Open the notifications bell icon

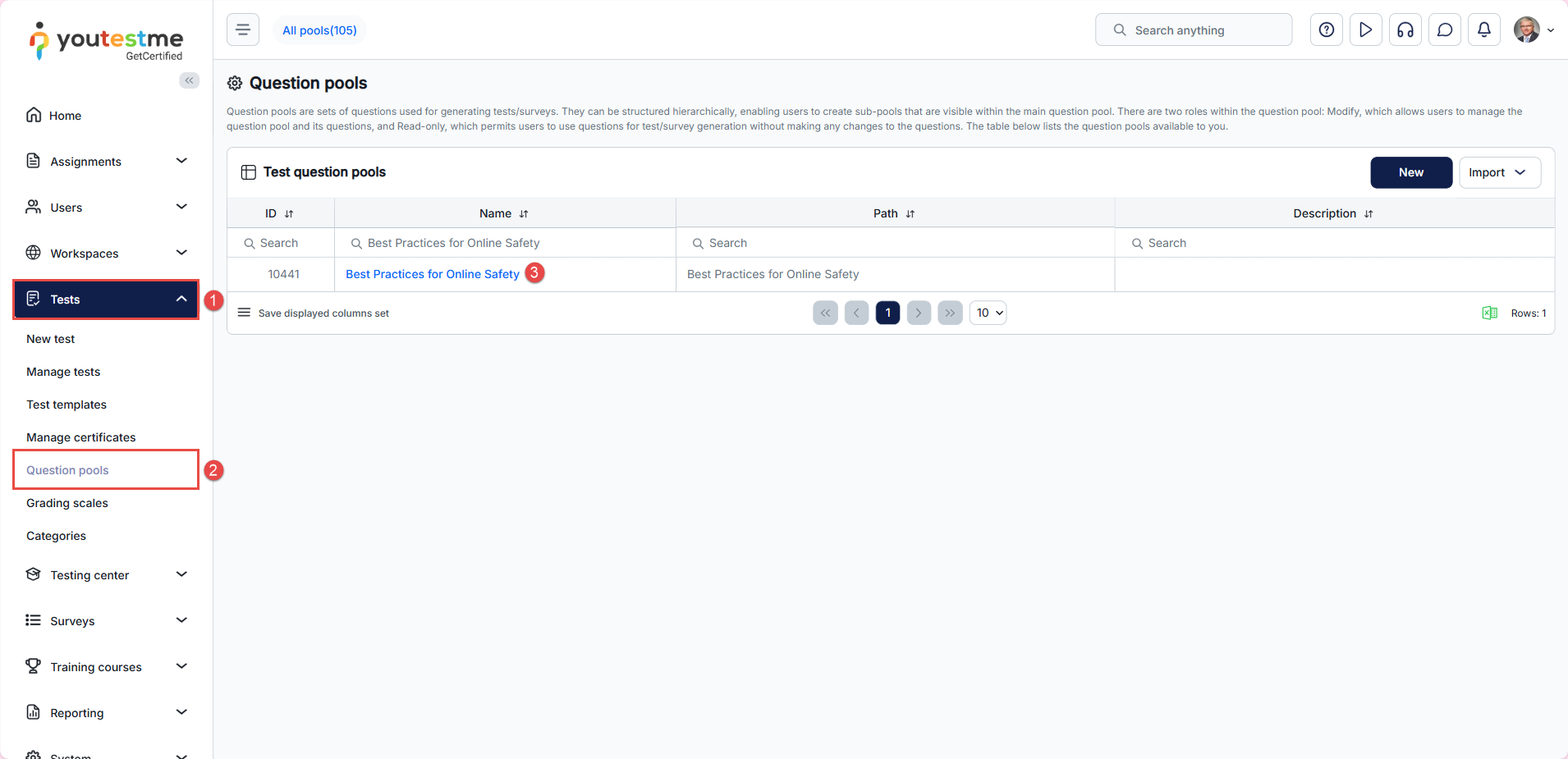pos(1484,30)
